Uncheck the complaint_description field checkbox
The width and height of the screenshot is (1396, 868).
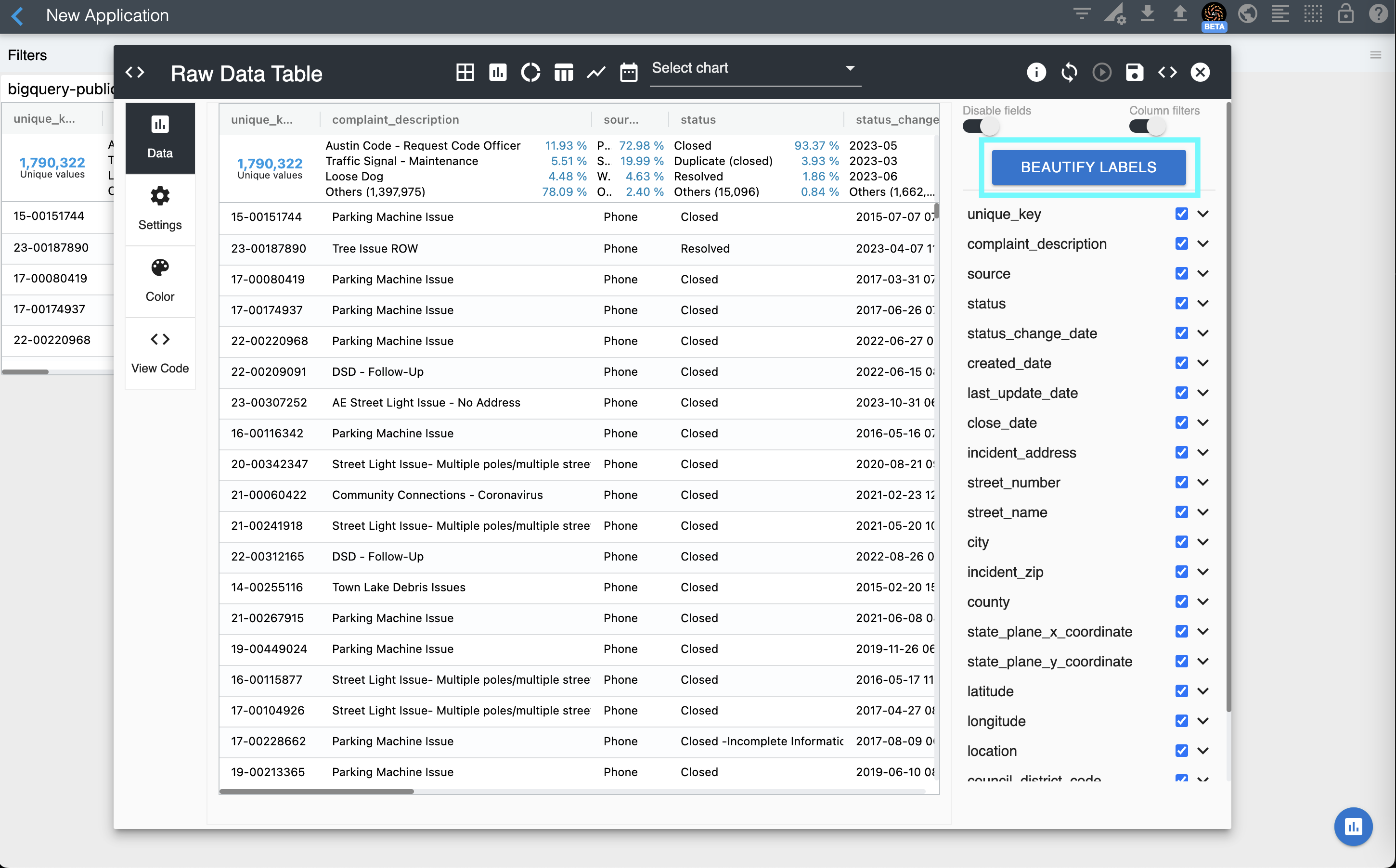(x=1181, y=243)
